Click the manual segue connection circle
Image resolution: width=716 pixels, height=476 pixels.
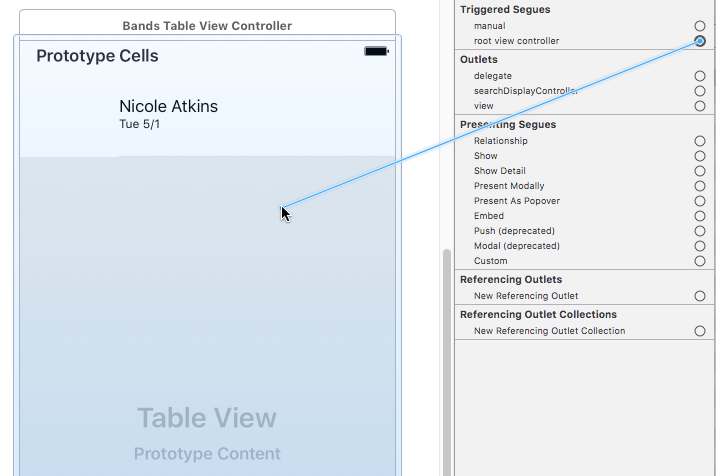pyautogui.click(x=700, y=26)
